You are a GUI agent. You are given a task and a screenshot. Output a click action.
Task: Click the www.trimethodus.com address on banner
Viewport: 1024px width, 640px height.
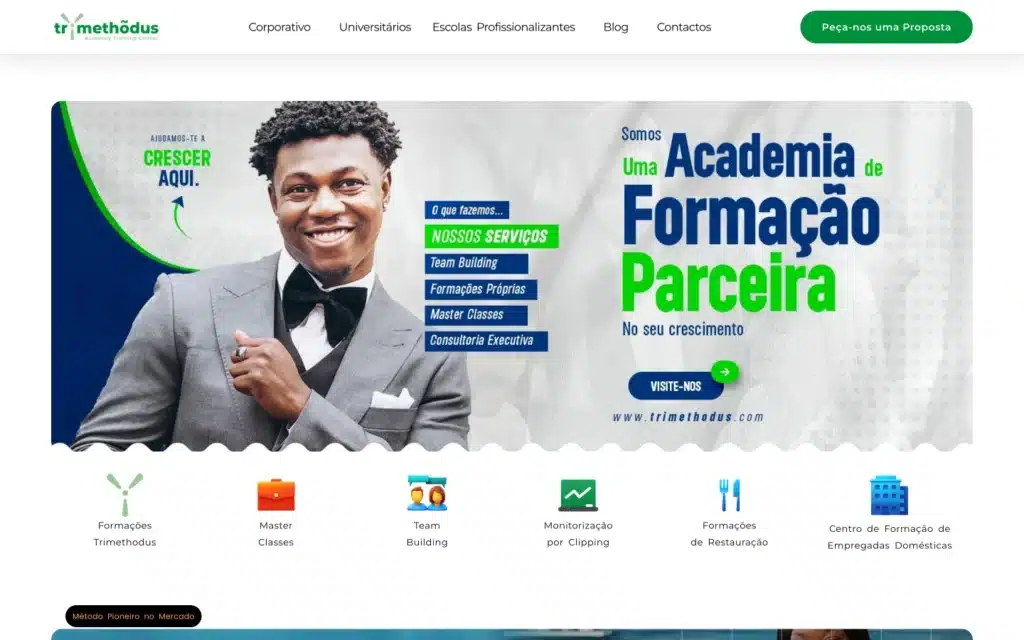[x=688, y=417]
